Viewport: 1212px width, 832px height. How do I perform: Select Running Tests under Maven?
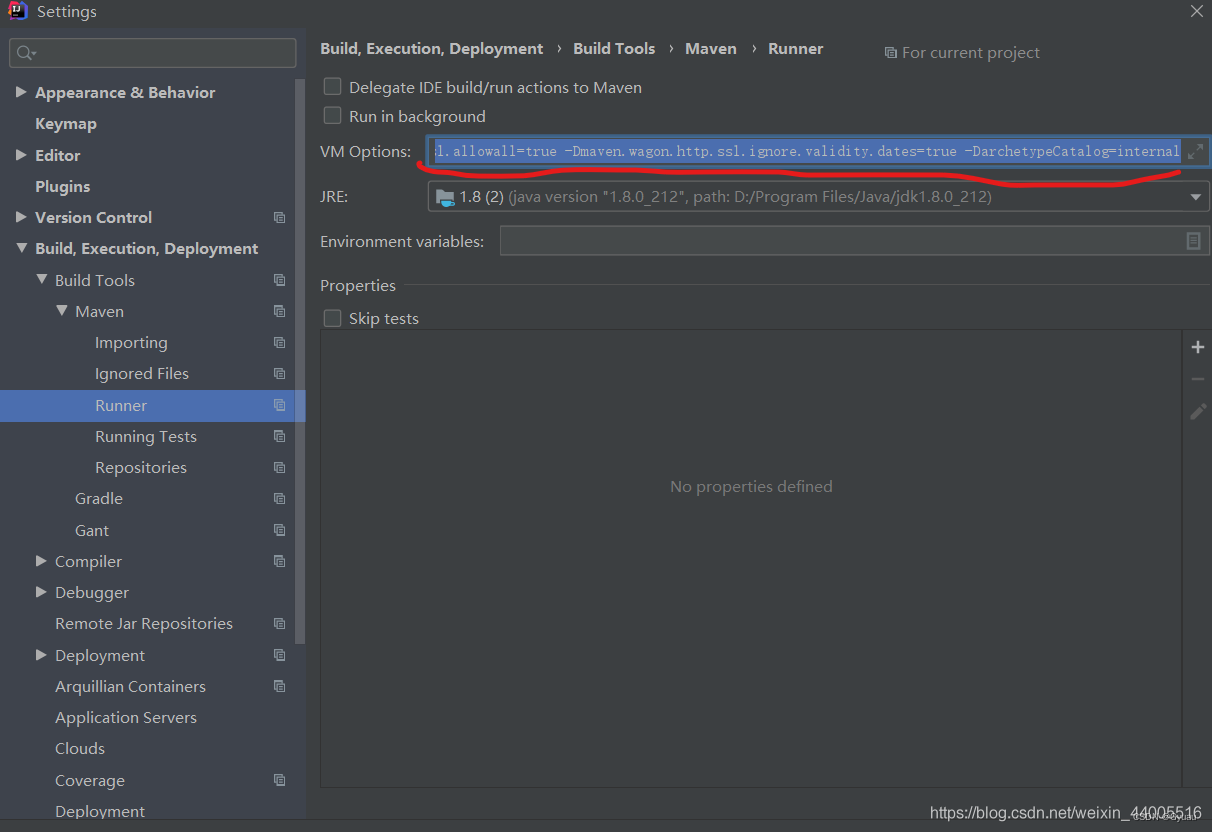146,436
